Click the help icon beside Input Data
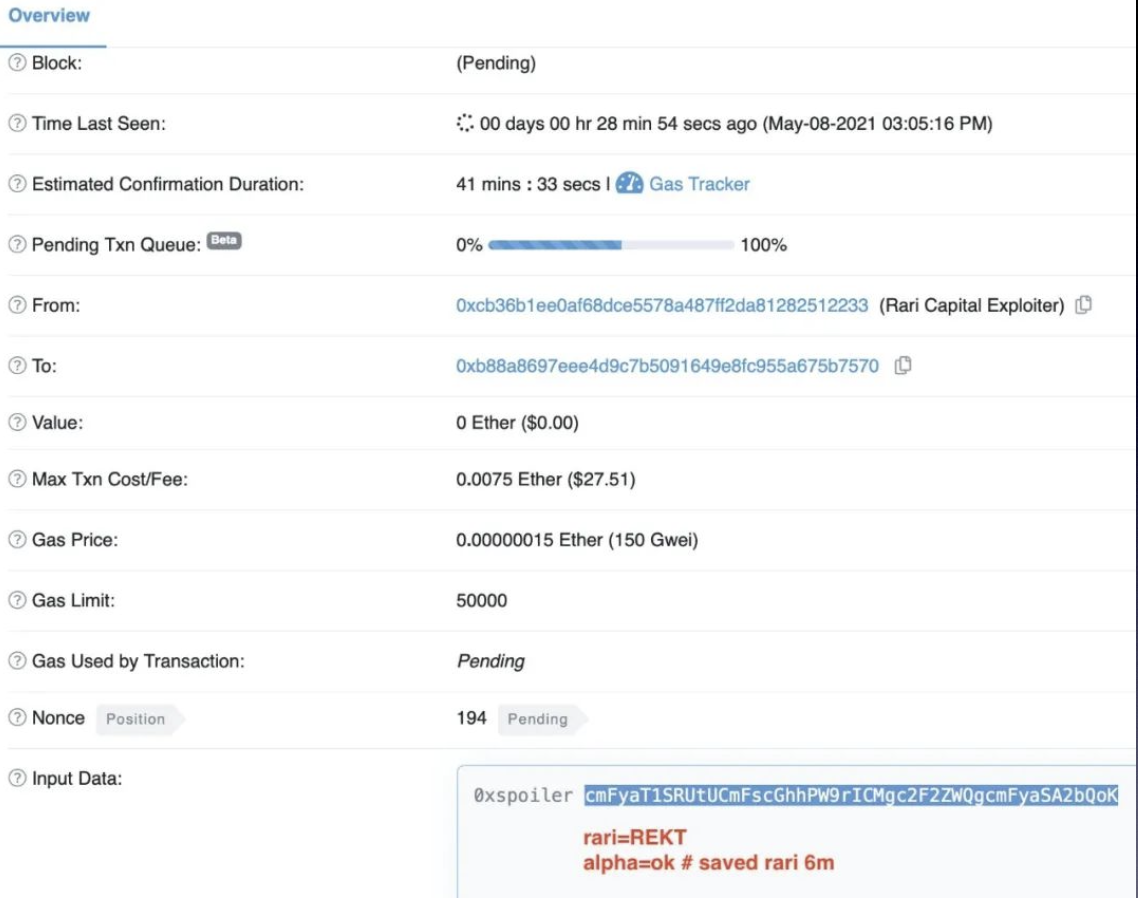The image size is (1138, 898). [x=17, y=777]
